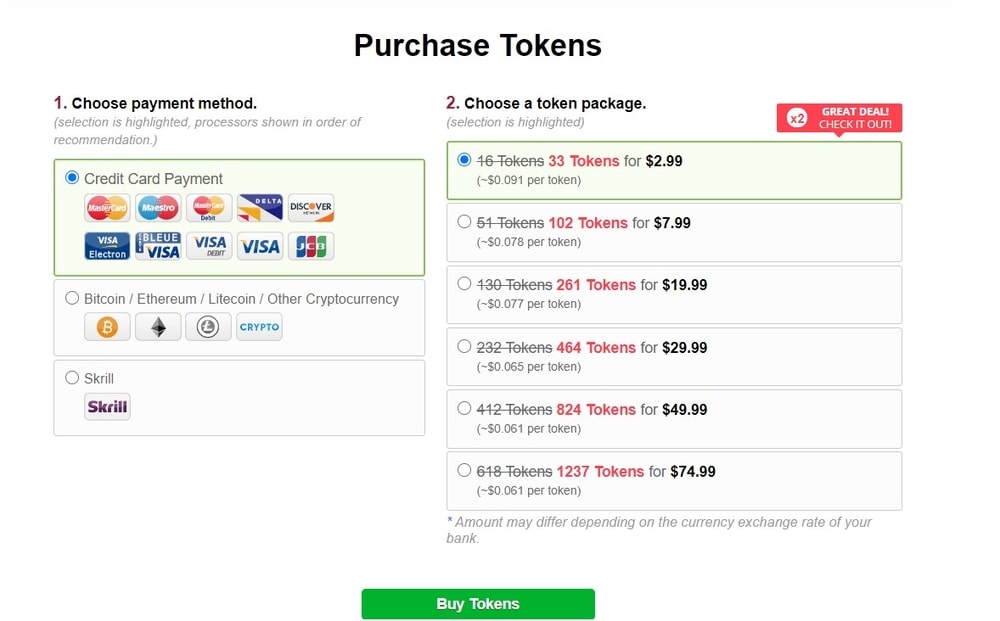Choose the Bitcoin / Ethereum cryptocurrency option
The height and width of the screenshot is (621, 1000).
pos(72,298)
